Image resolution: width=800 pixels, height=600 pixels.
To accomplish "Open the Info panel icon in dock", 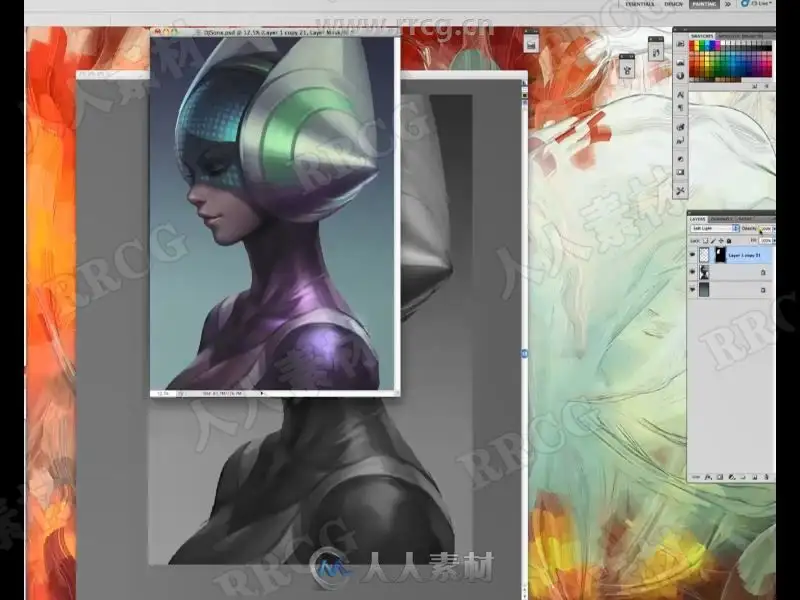I will 680,76.
